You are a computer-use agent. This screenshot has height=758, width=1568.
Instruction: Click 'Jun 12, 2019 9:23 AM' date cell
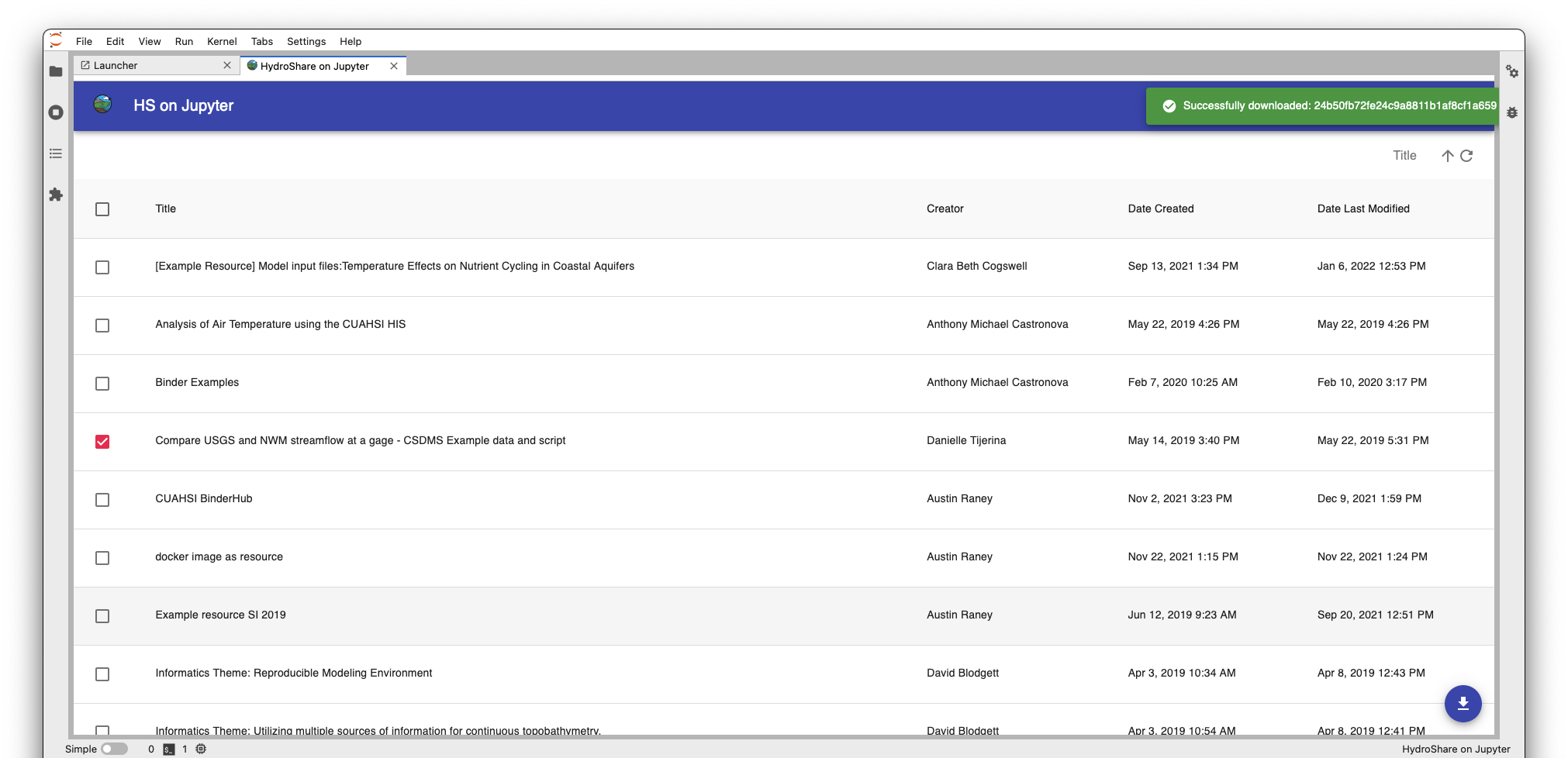pos(1182,615)
